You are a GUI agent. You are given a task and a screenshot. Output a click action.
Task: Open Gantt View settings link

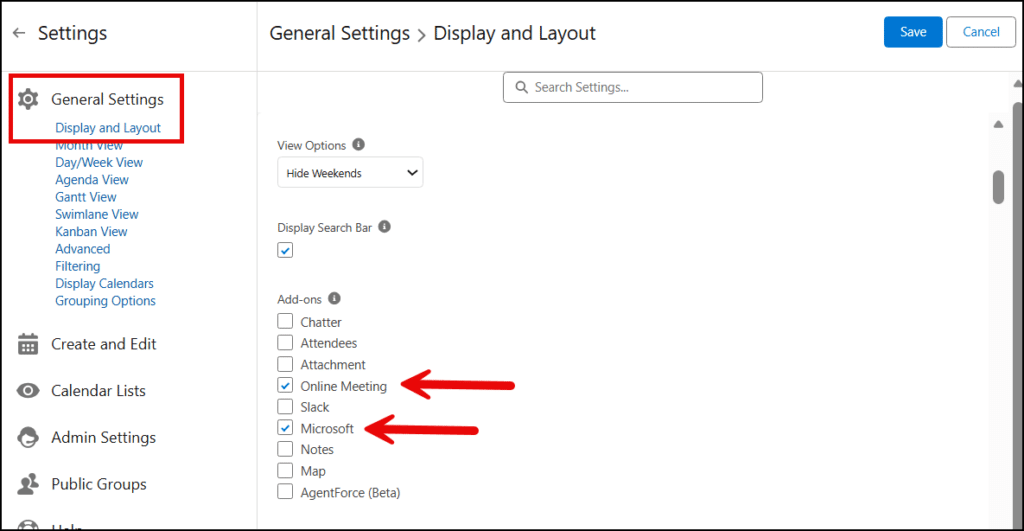[x=86, y=197]
